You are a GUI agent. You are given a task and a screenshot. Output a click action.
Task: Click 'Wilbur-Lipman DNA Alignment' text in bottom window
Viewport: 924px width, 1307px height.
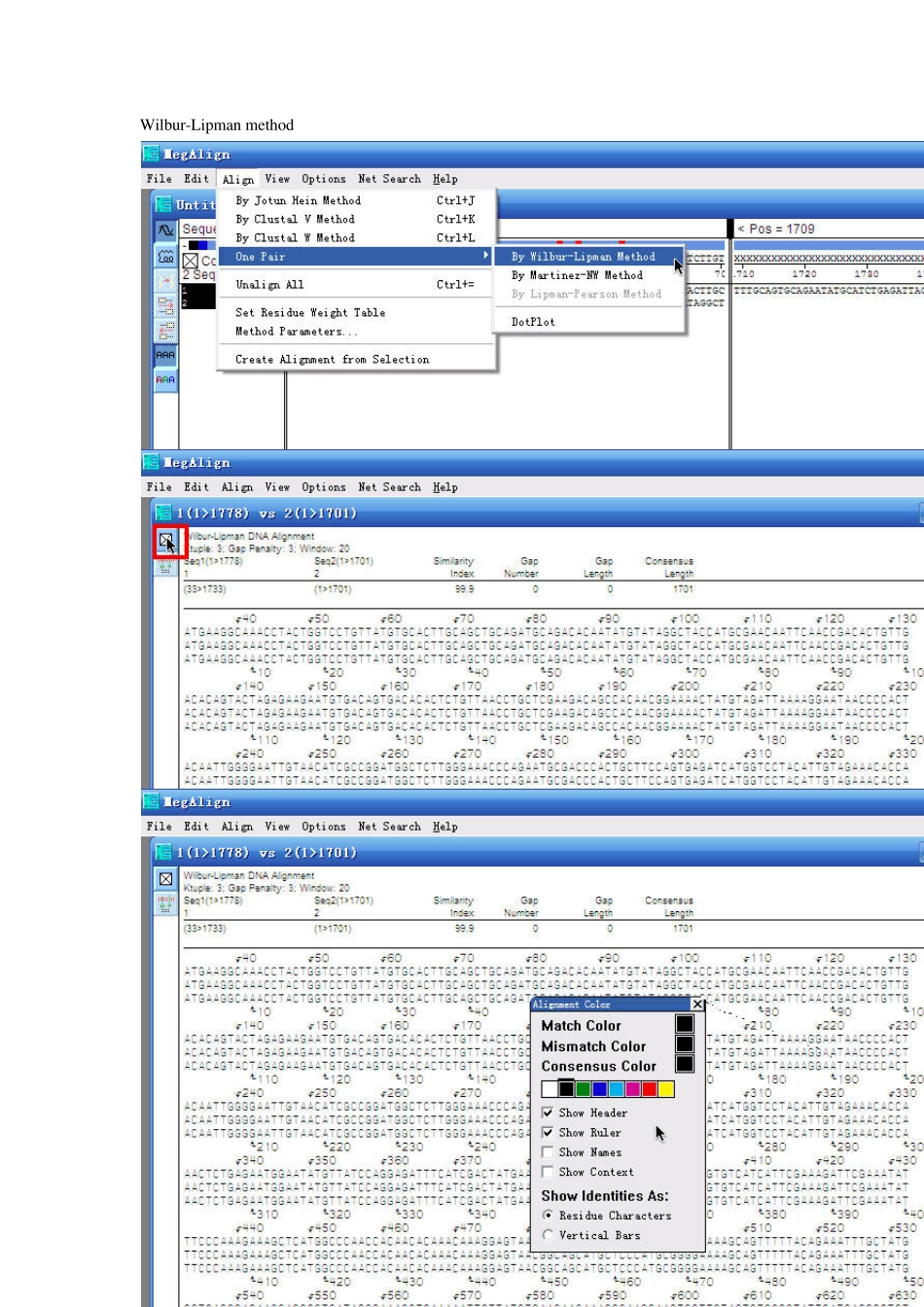(x=249, y=875)
